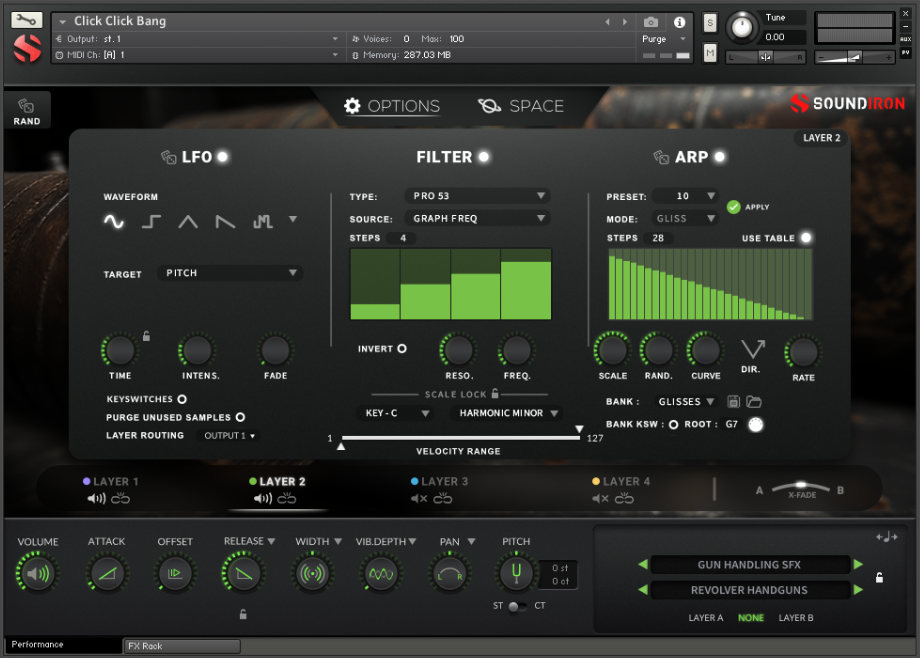
Task: Select the square LFO waveform
Action: (x=150, y=222)
